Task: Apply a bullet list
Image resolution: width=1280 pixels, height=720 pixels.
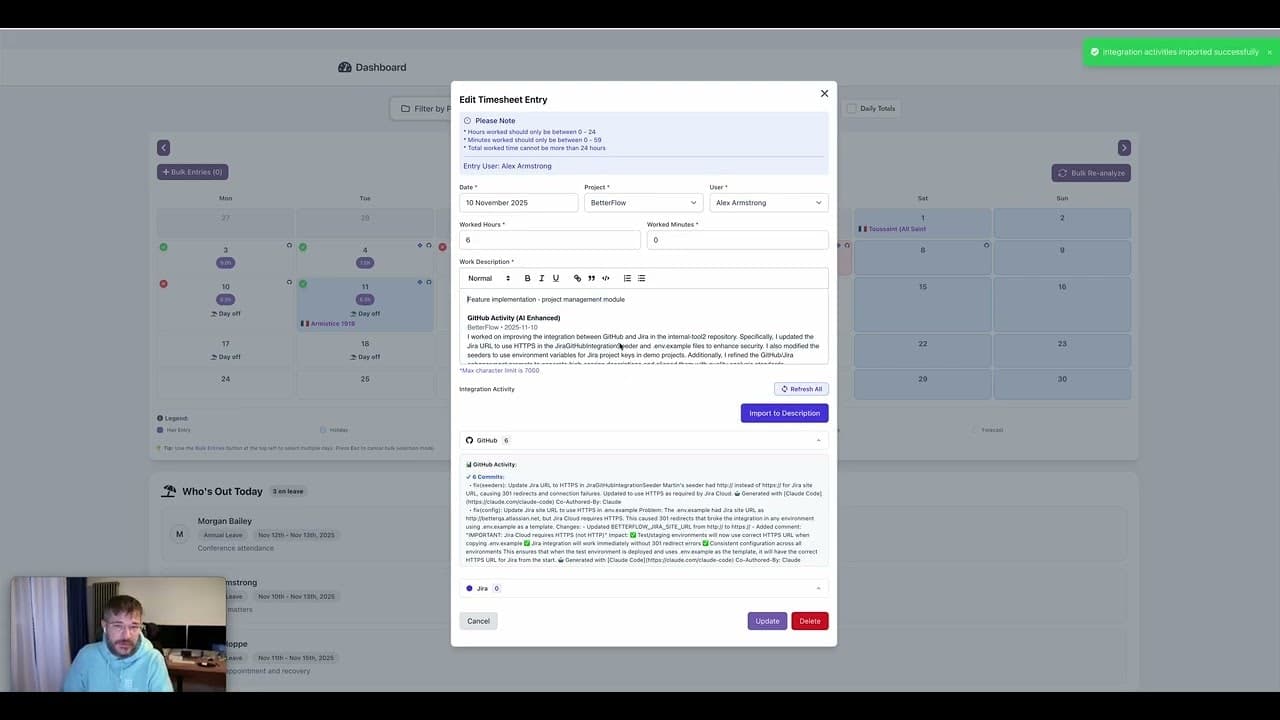Action: [641, 278]
